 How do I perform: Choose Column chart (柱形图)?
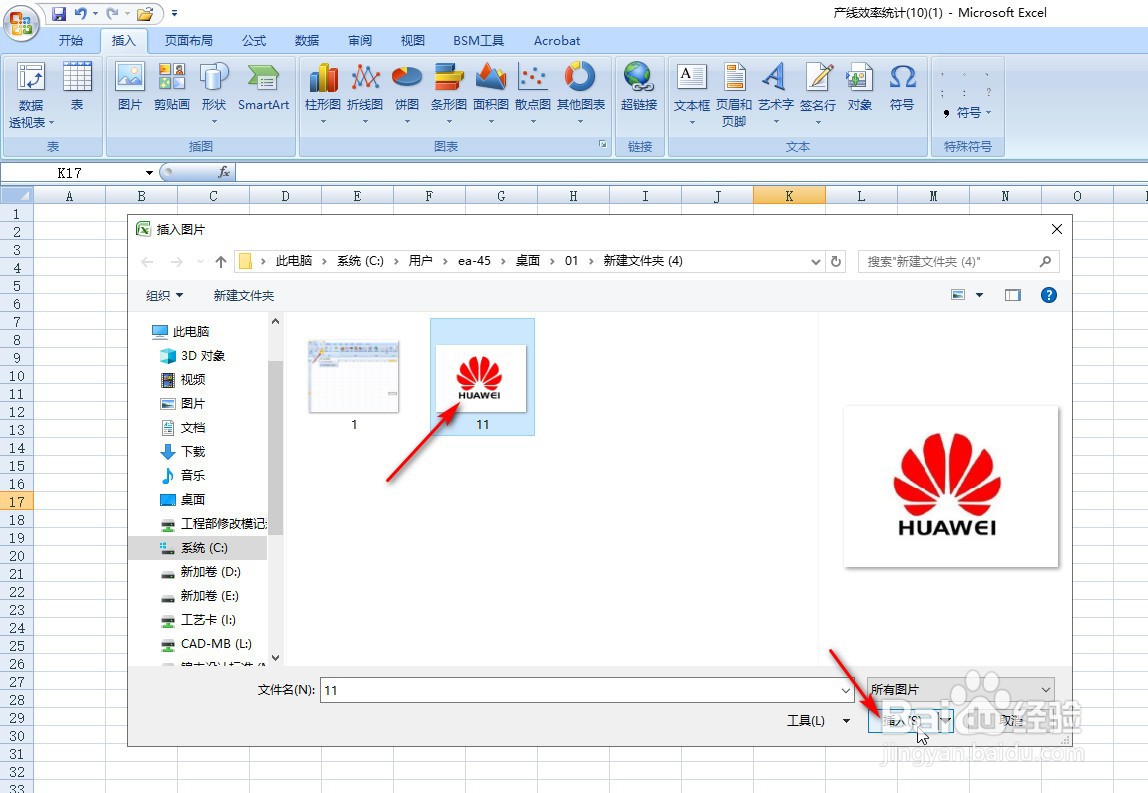point(323,92)
